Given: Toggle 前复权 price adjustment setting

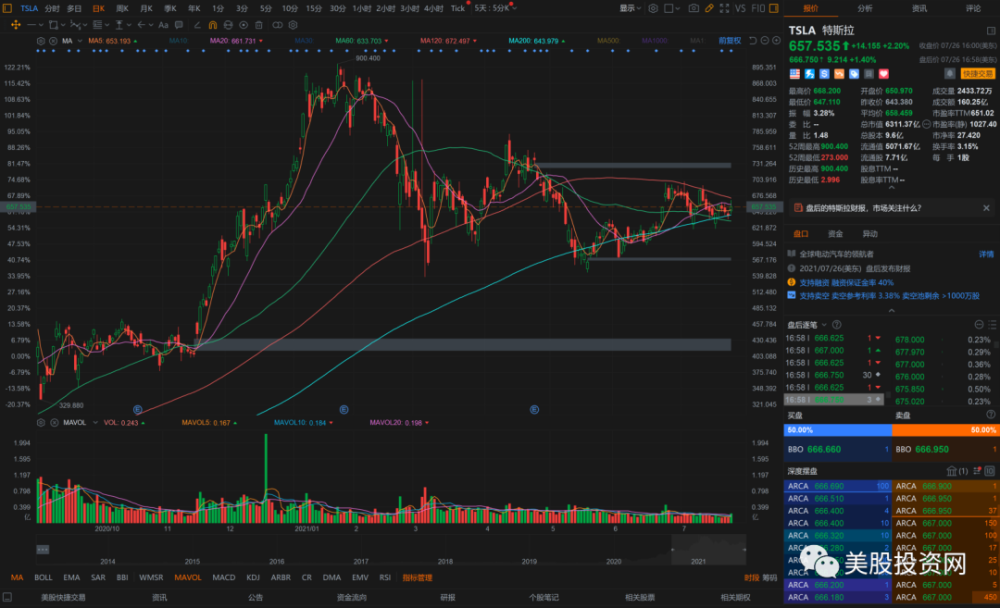Looking at the screenshot, I should point(730,41).
